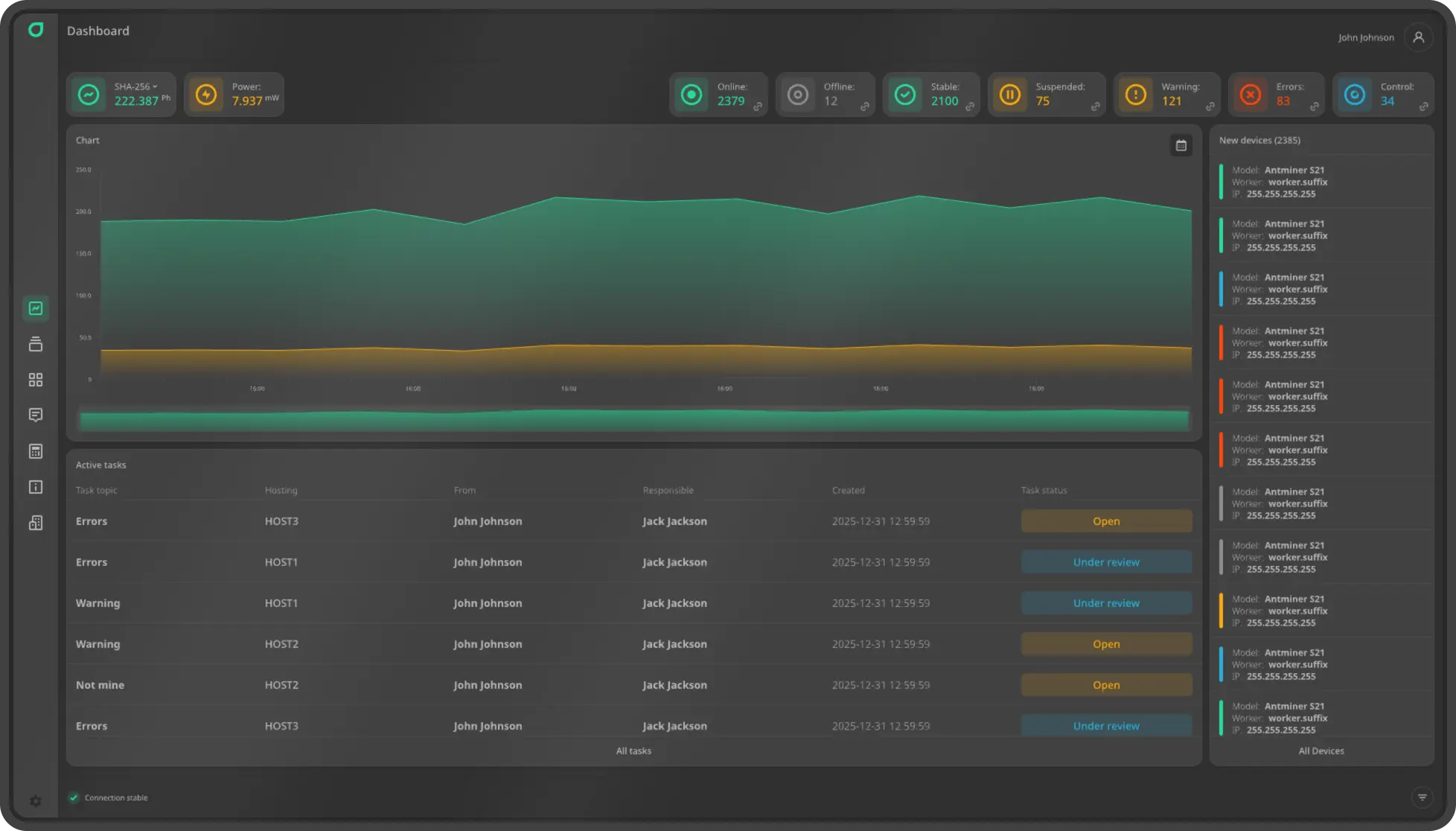View All Devices list
Viewport: 1456px width, 831px height.
point(1321,751)
